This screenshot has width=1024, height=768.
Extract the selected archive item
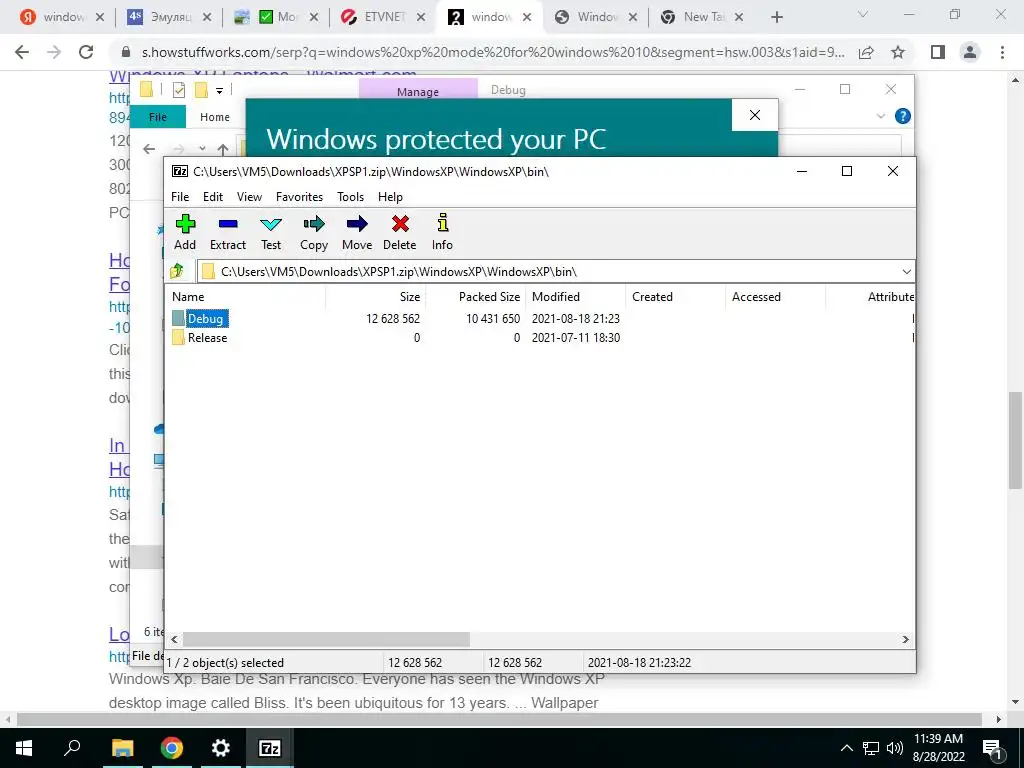[x=227, y=232]
